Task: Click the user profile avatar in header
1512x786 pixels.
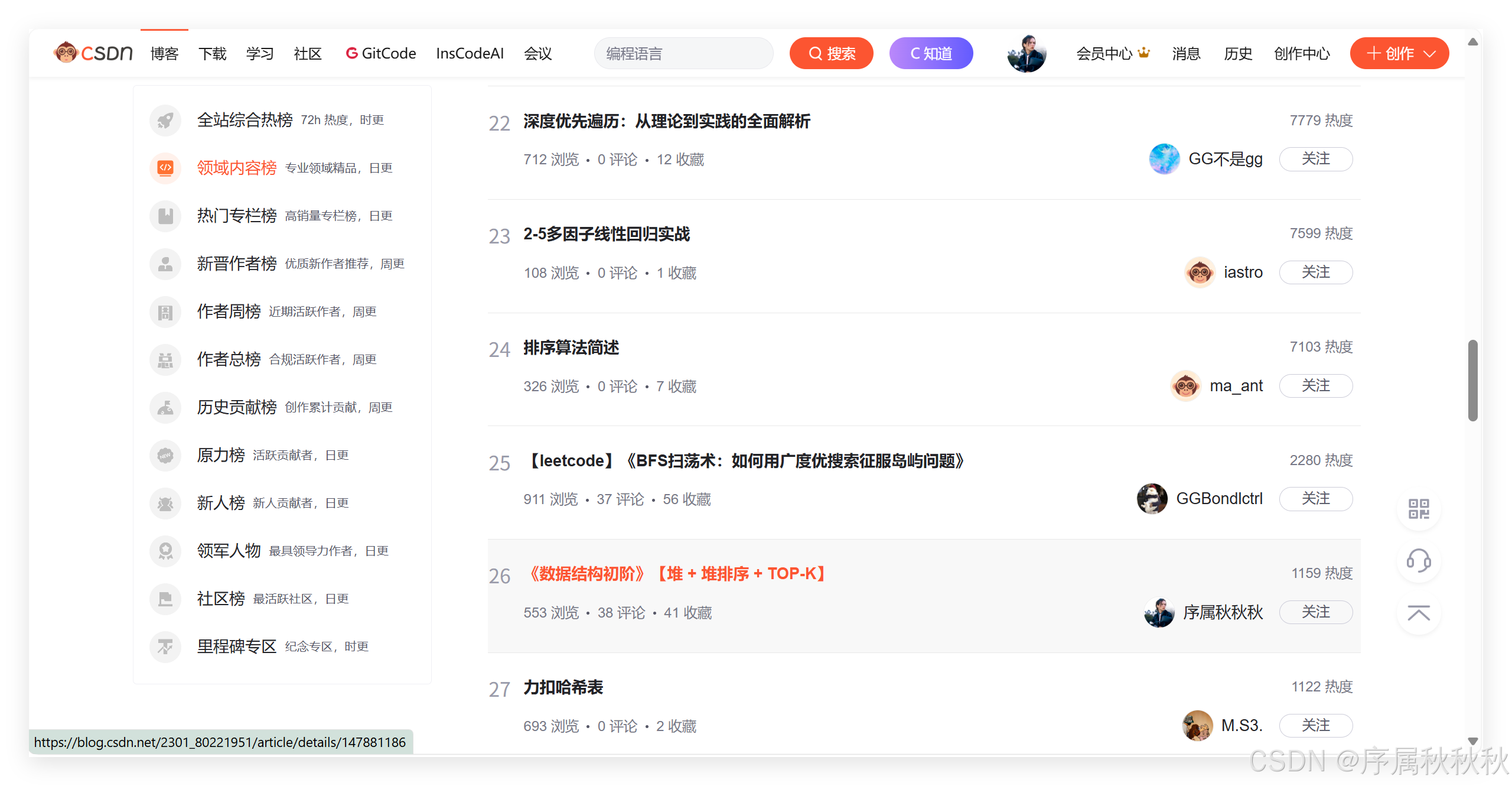Action: click(x=1027, y=54)
